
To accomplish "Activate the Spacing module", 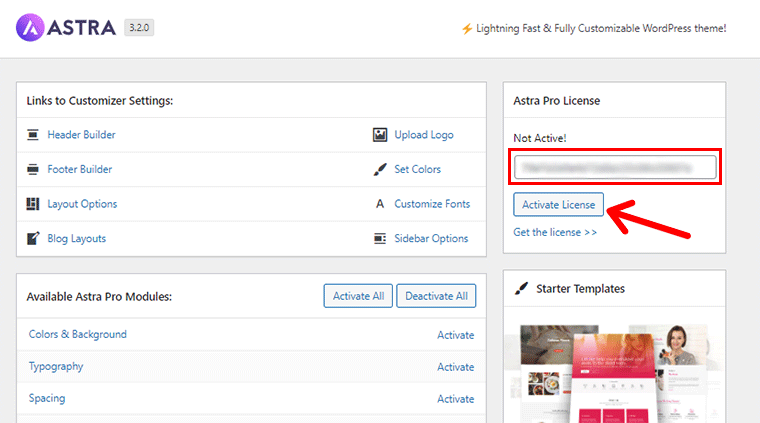I will pyautogui.click(x=456, y=399).
